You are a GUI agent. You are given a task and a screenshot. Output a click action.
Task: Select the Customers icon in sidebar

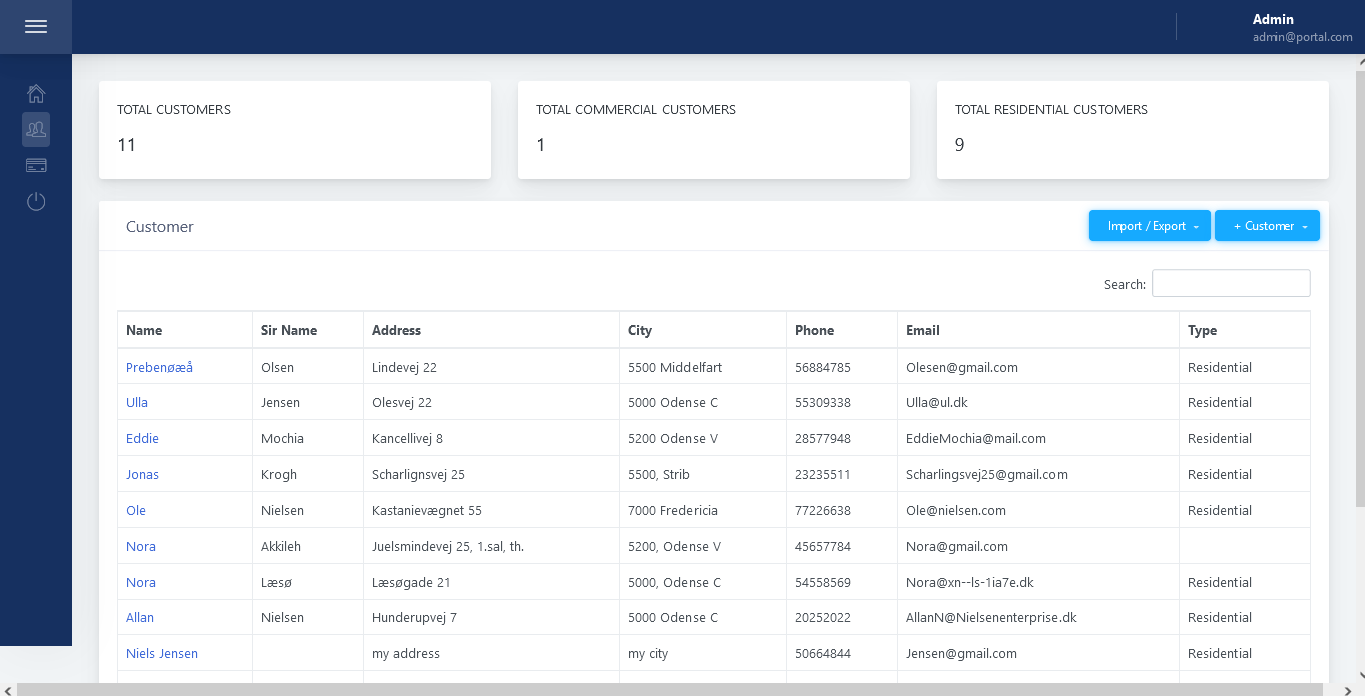coord(36,129)
